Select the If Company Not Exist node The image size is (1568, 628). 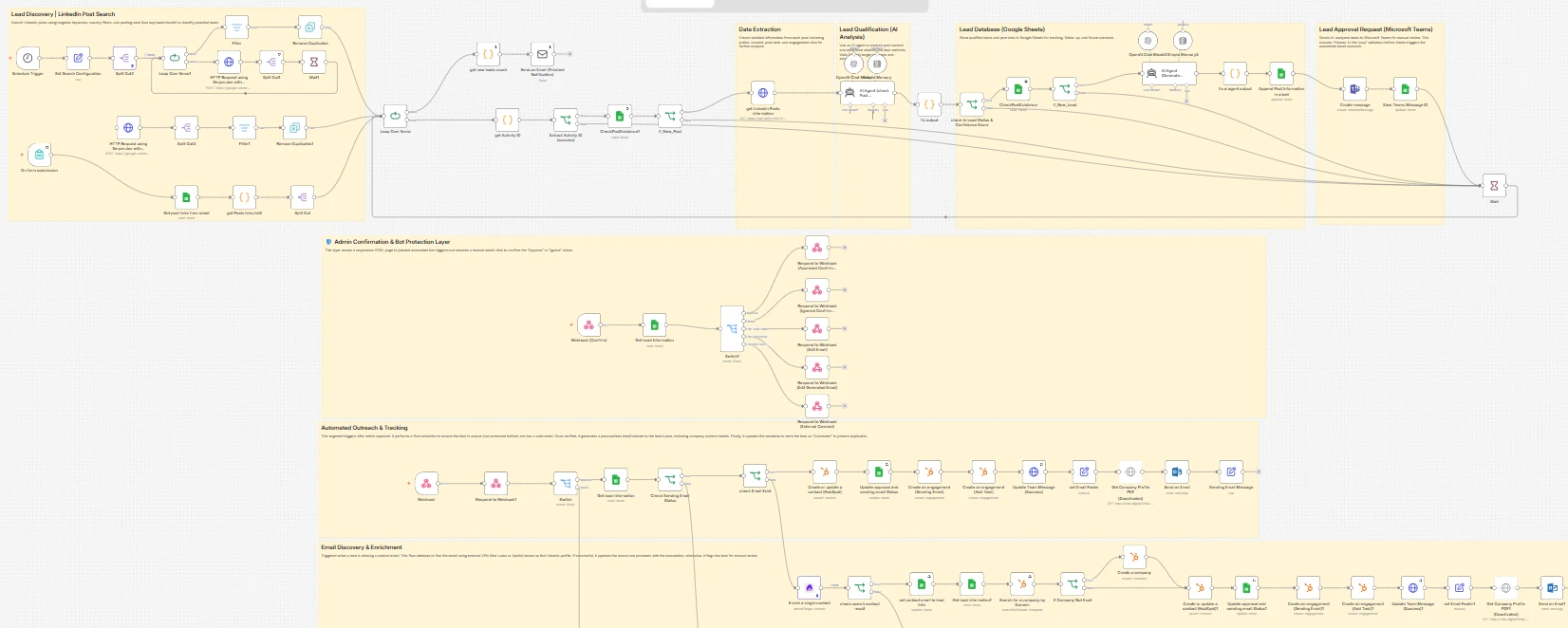(x=1073, y=584)
